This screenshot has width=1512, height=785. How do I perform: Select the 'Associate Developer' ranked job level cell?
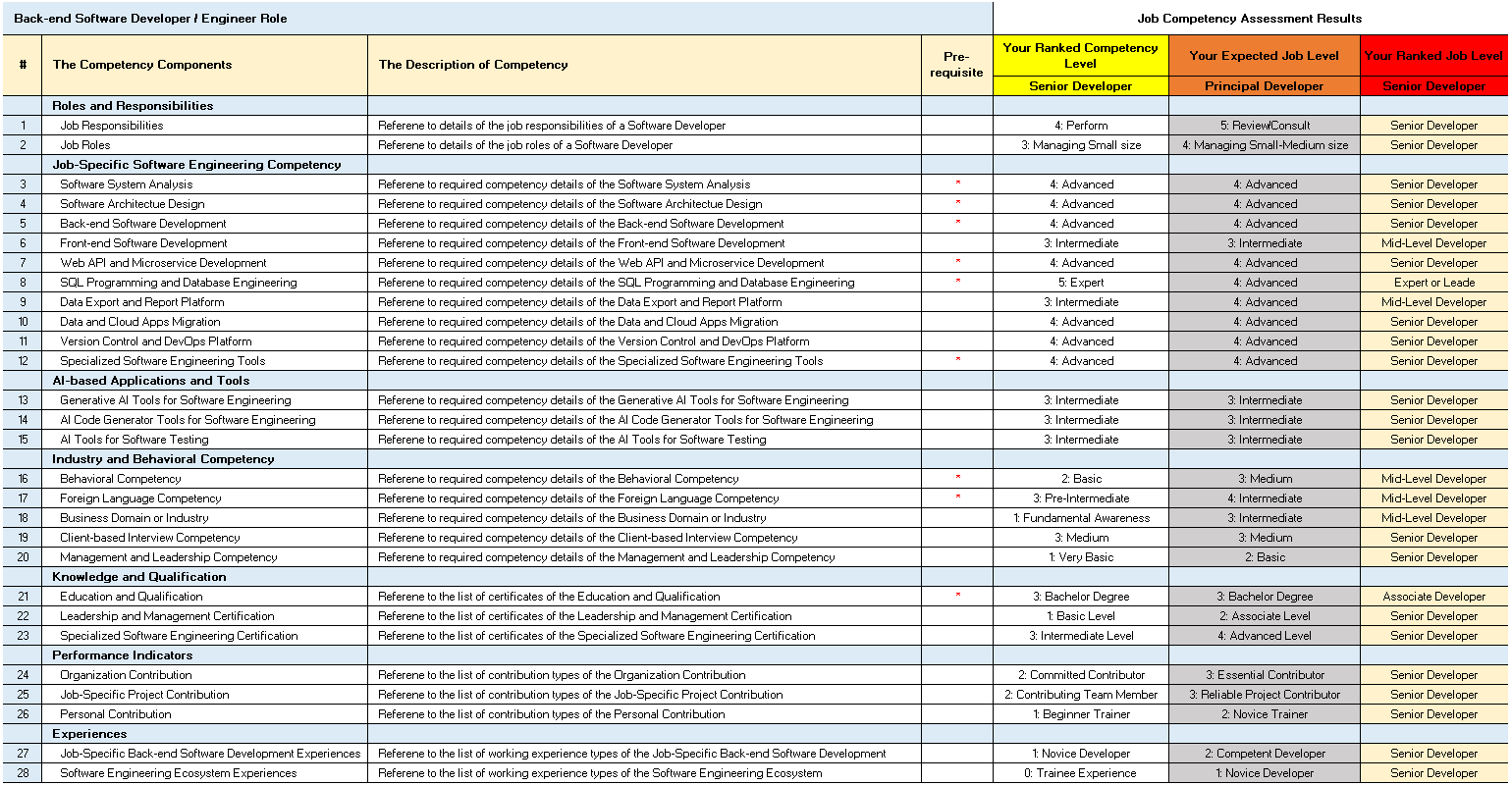coord(1433,597)
